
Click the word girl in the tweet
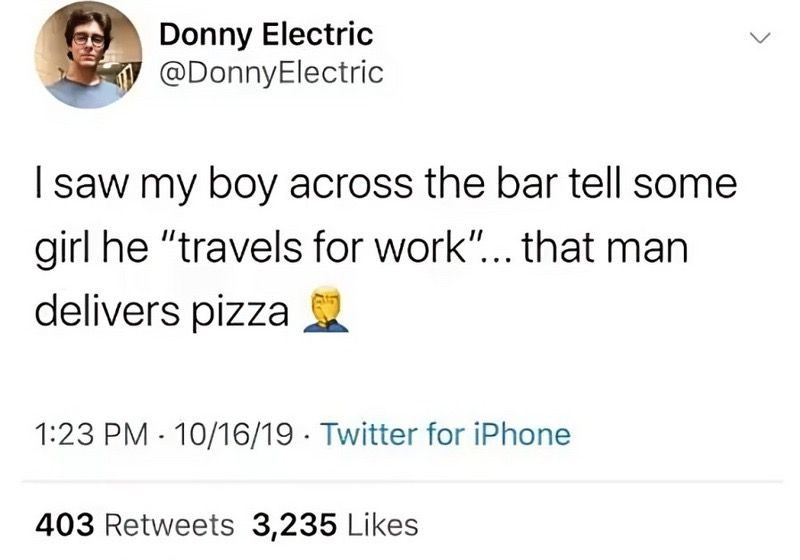coord(62,250)
